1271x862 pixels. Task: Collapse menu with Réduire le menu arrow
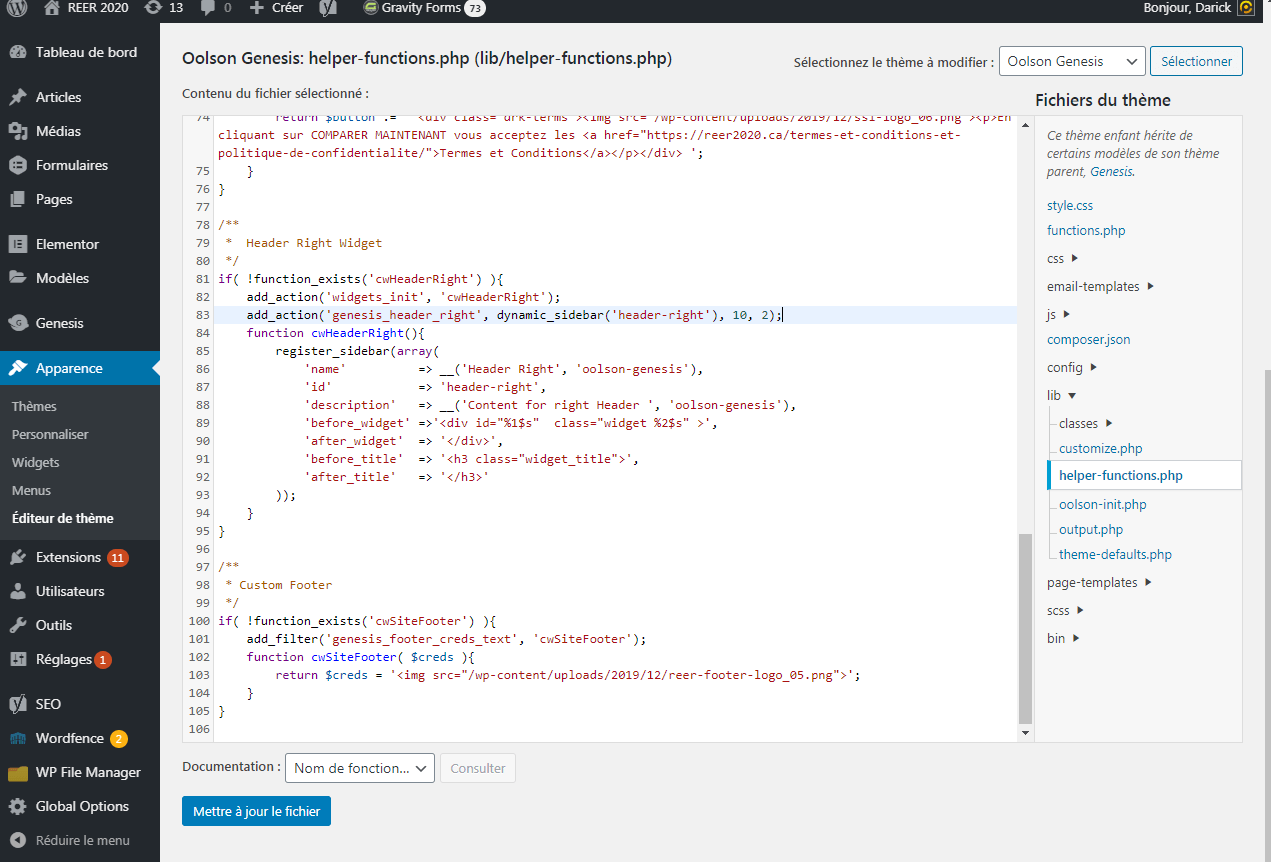click(x=18, y=840)
